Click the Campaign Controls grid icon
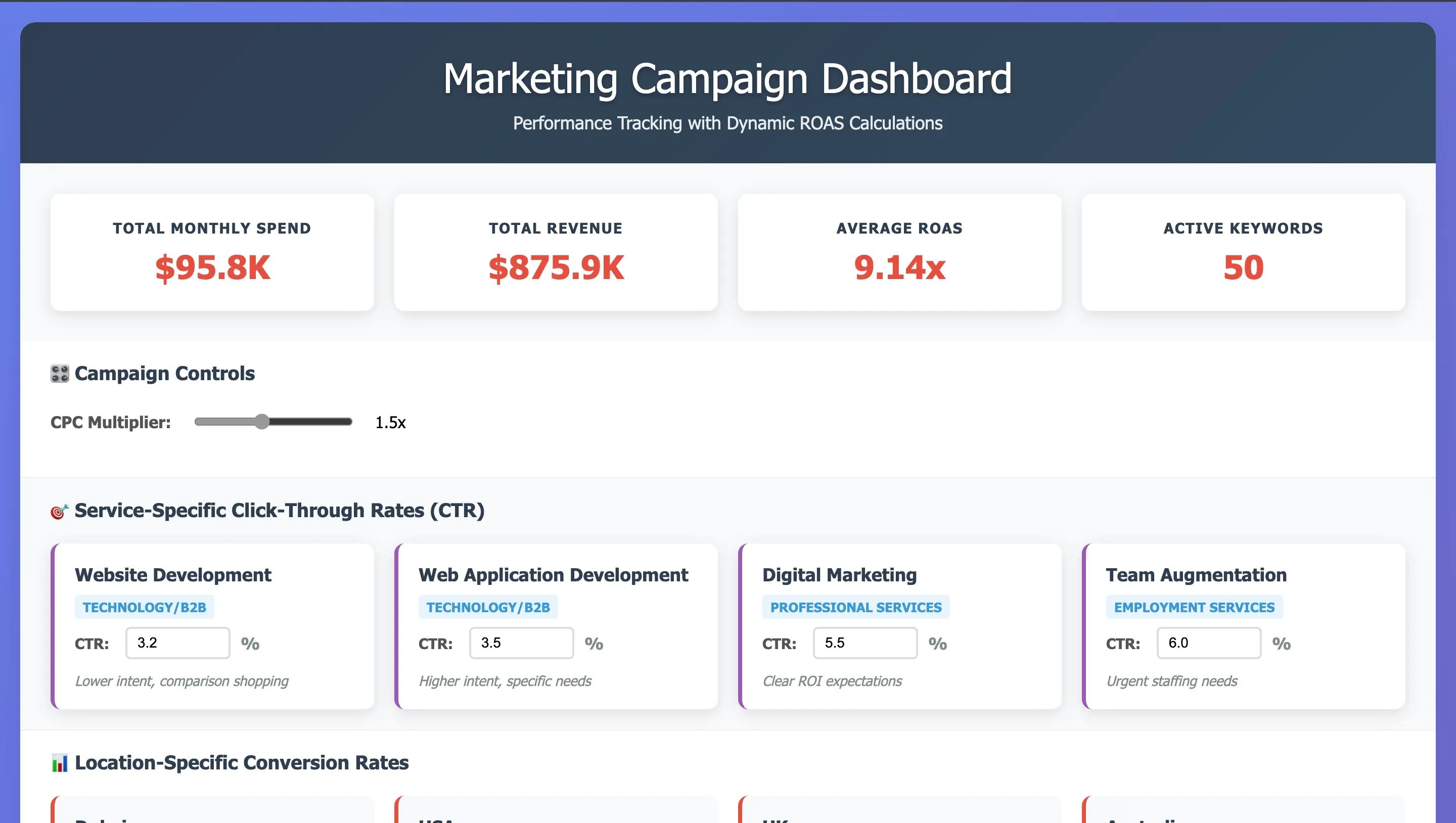Image resolution: width=1456 pixels, height=823 pixels. tap(58, 373)
